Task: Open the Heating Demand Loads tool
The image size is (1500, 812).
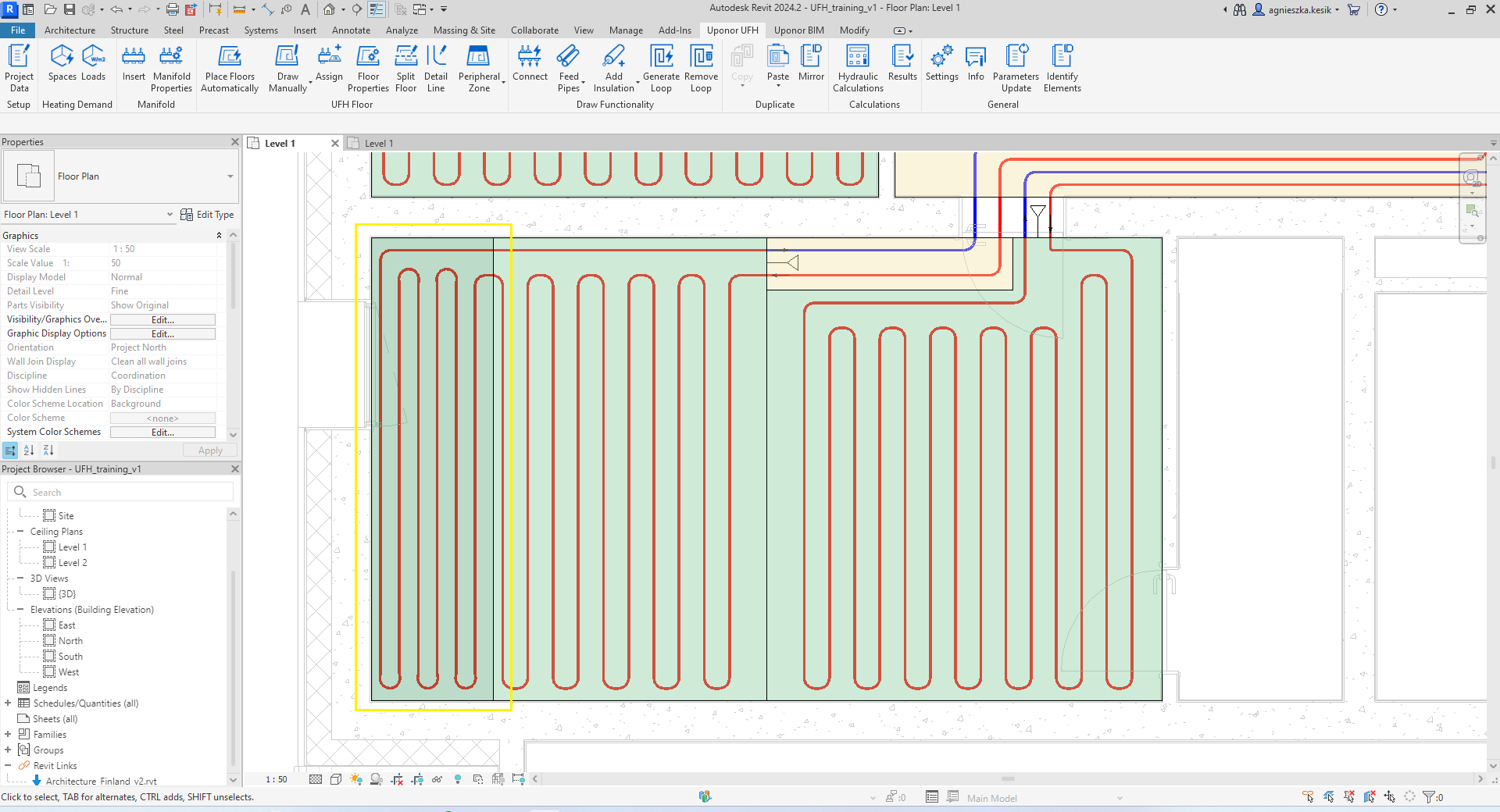Action: click(93, 62)
